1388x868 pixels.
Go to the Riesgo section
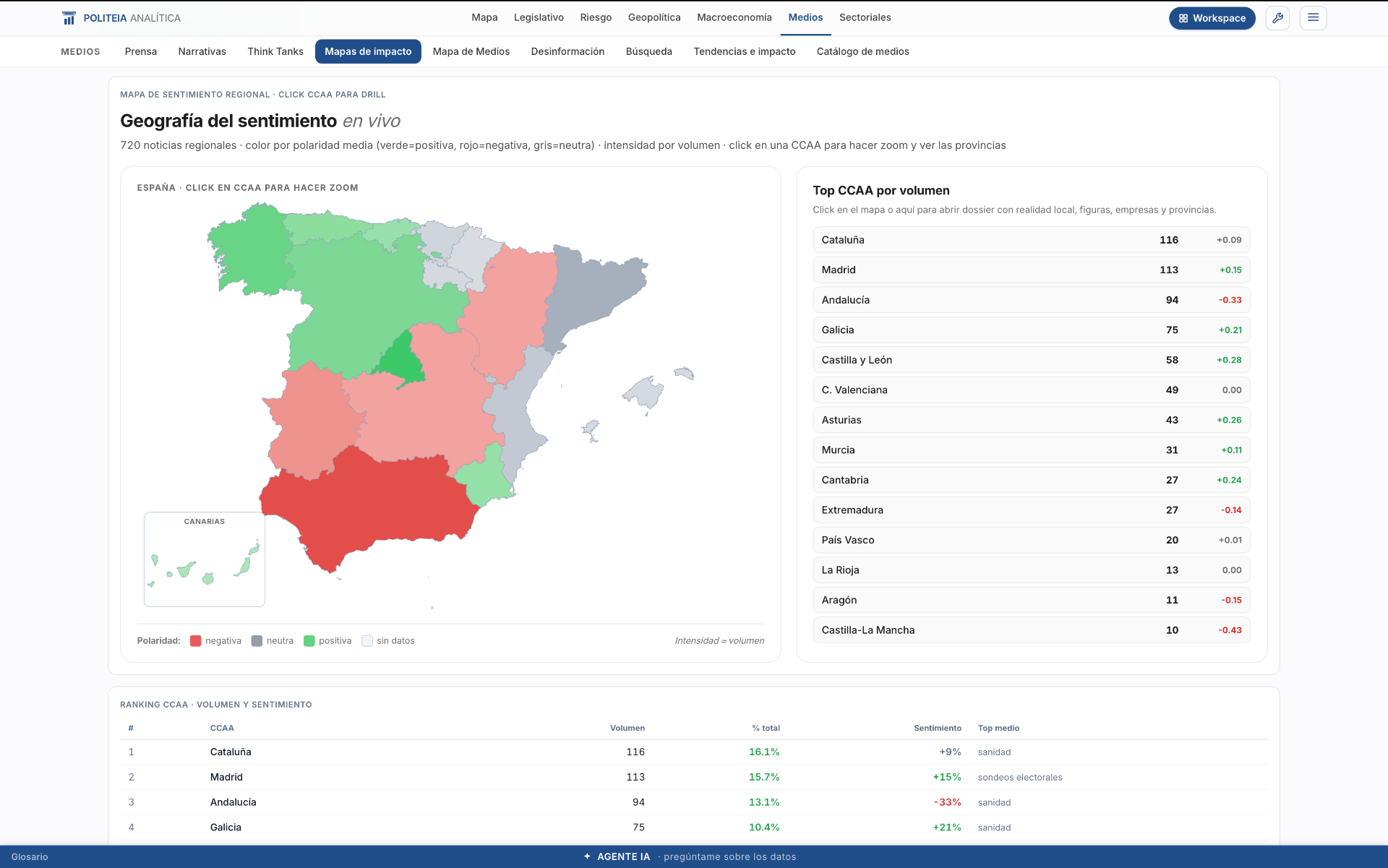tap(596, 17)
